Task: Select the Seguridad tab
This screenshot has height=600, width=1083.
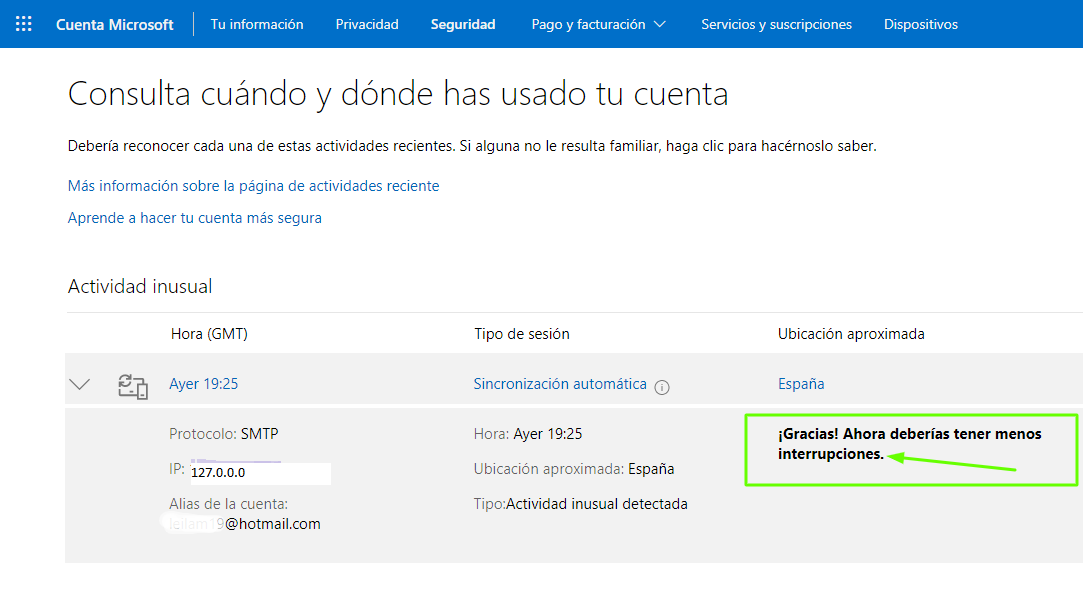Action: (x=463, y=24)
